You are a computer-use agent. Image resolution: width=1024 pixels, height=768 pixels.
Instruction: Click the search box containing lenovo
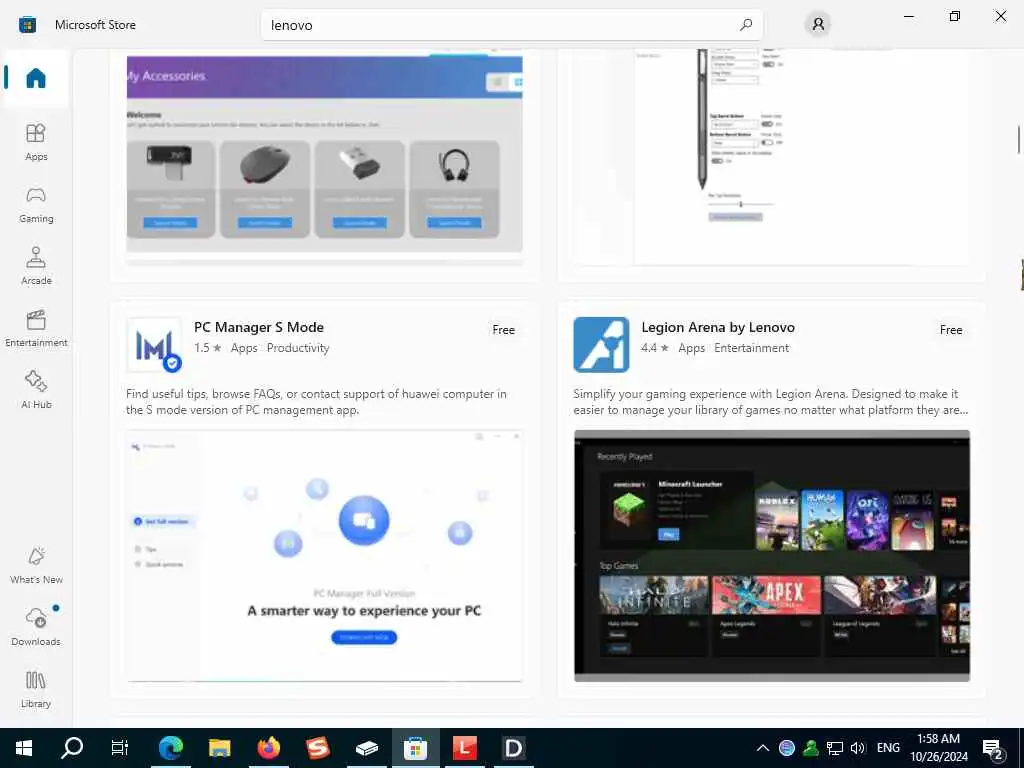[x=512, y=25]
